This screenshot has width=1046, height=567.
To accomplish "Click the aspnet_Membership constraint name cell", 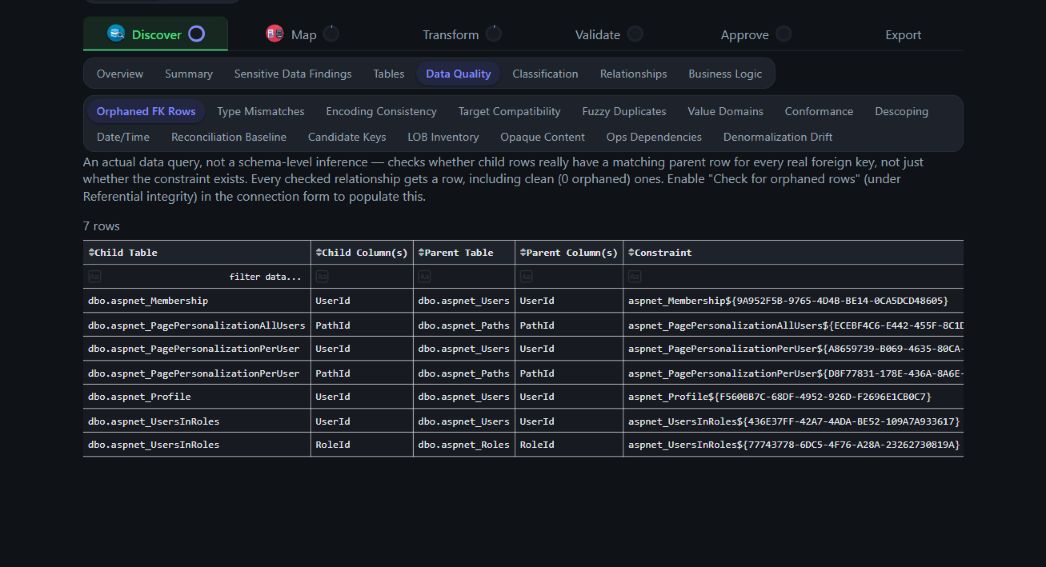I will pos(793,301).
